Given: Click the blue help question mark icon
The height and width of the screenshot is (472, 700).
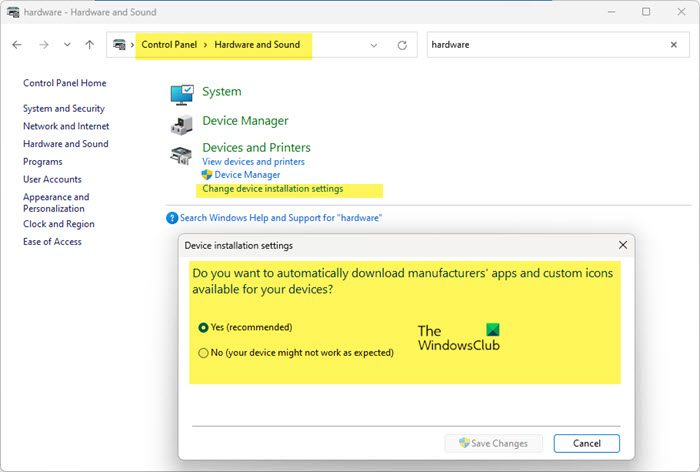Looking at the screenshot, I should (x=172, y=217).
